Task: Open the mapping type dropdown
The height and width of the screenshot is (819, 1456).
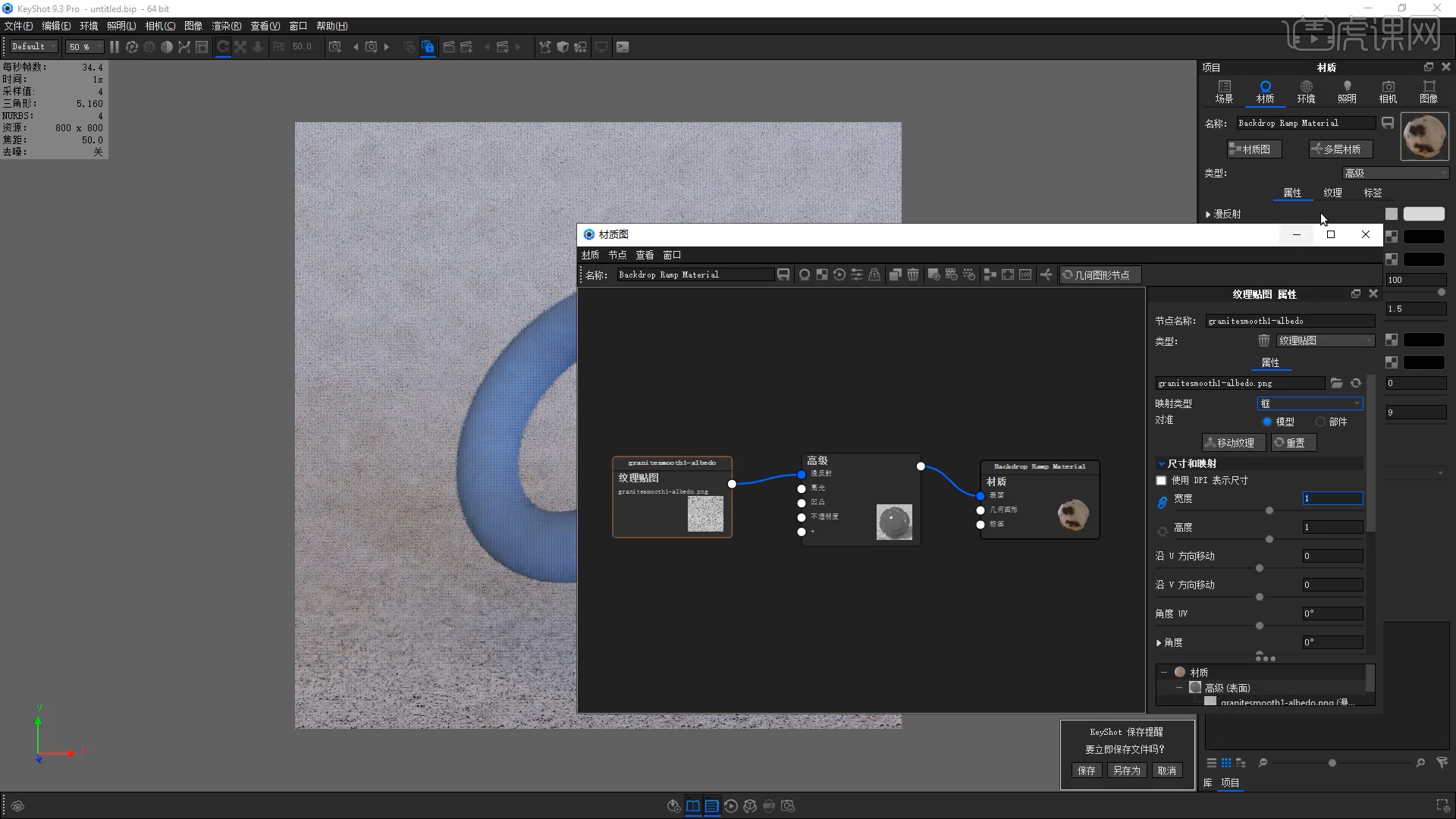Action: (1310, 403)
